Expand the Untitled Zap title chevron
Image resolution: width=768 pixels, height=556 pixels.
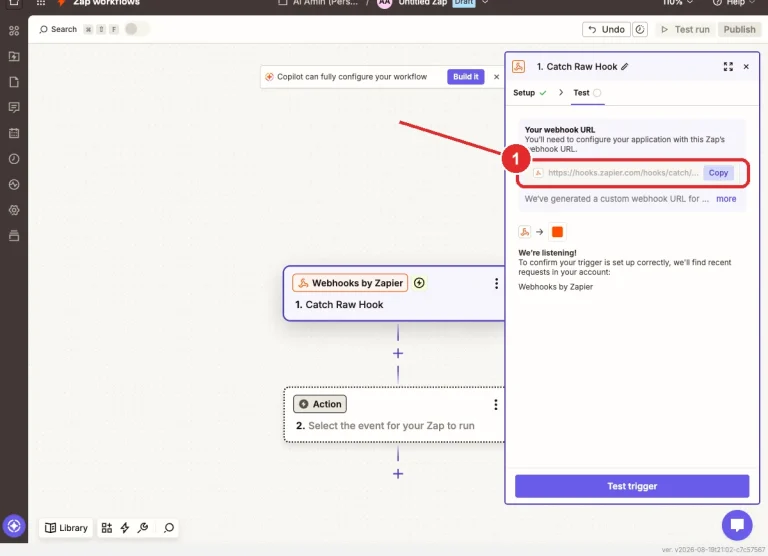click(485, 2)
